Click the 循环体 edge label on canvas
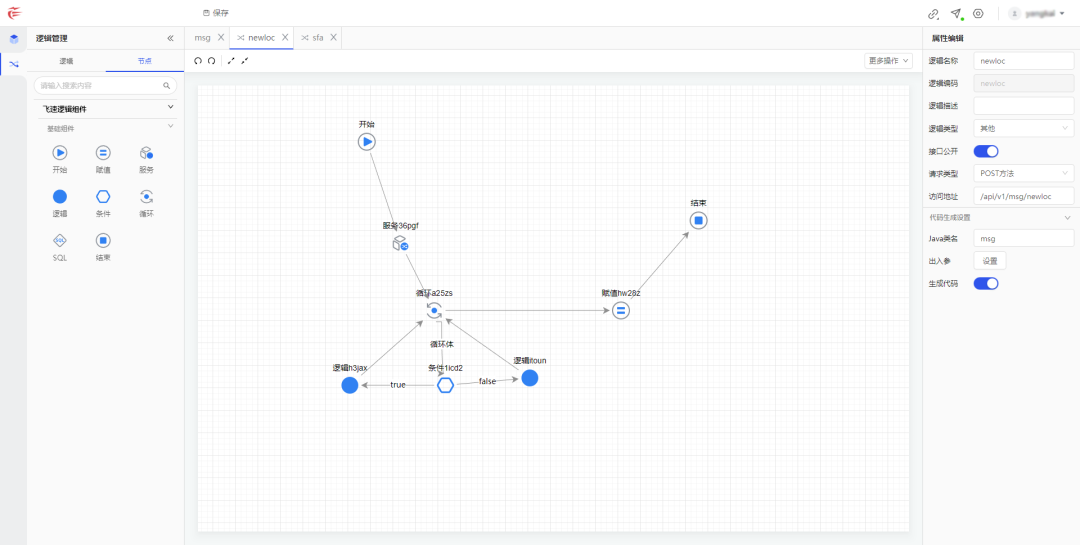 tap(442, 344)
